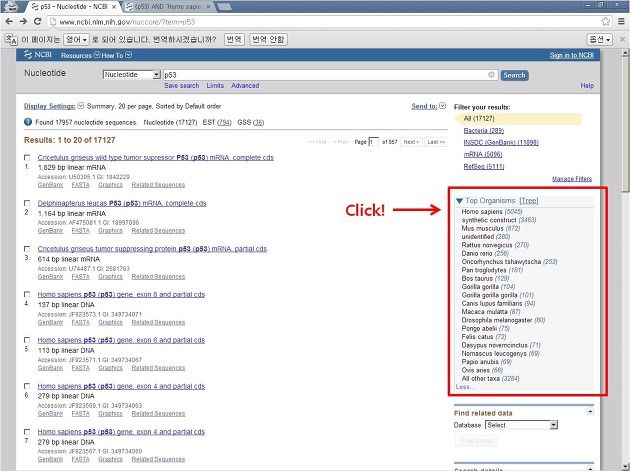The image size is (630, 472).
Task: Open the translation language dropdown
Action: click(x=76, y=39)
